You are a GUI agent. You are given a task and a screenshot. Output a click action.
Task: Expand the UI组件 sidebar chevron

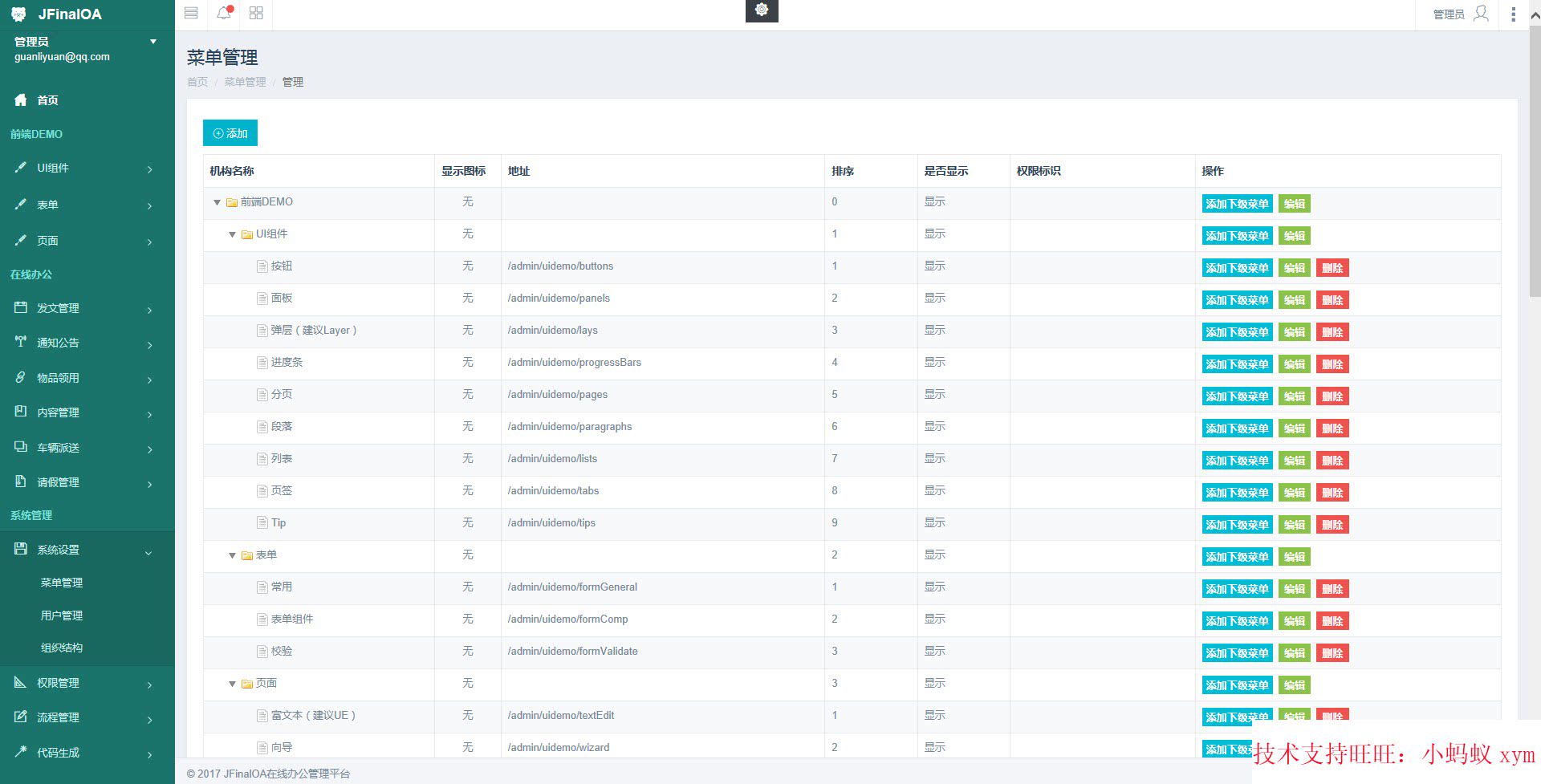(150, 169)
